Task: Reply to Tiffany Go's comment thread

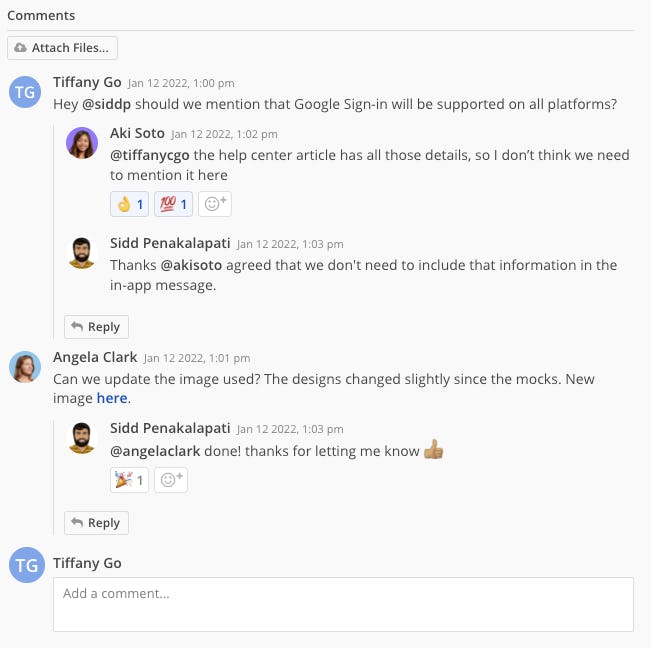Action: click(x=96, y=327)
